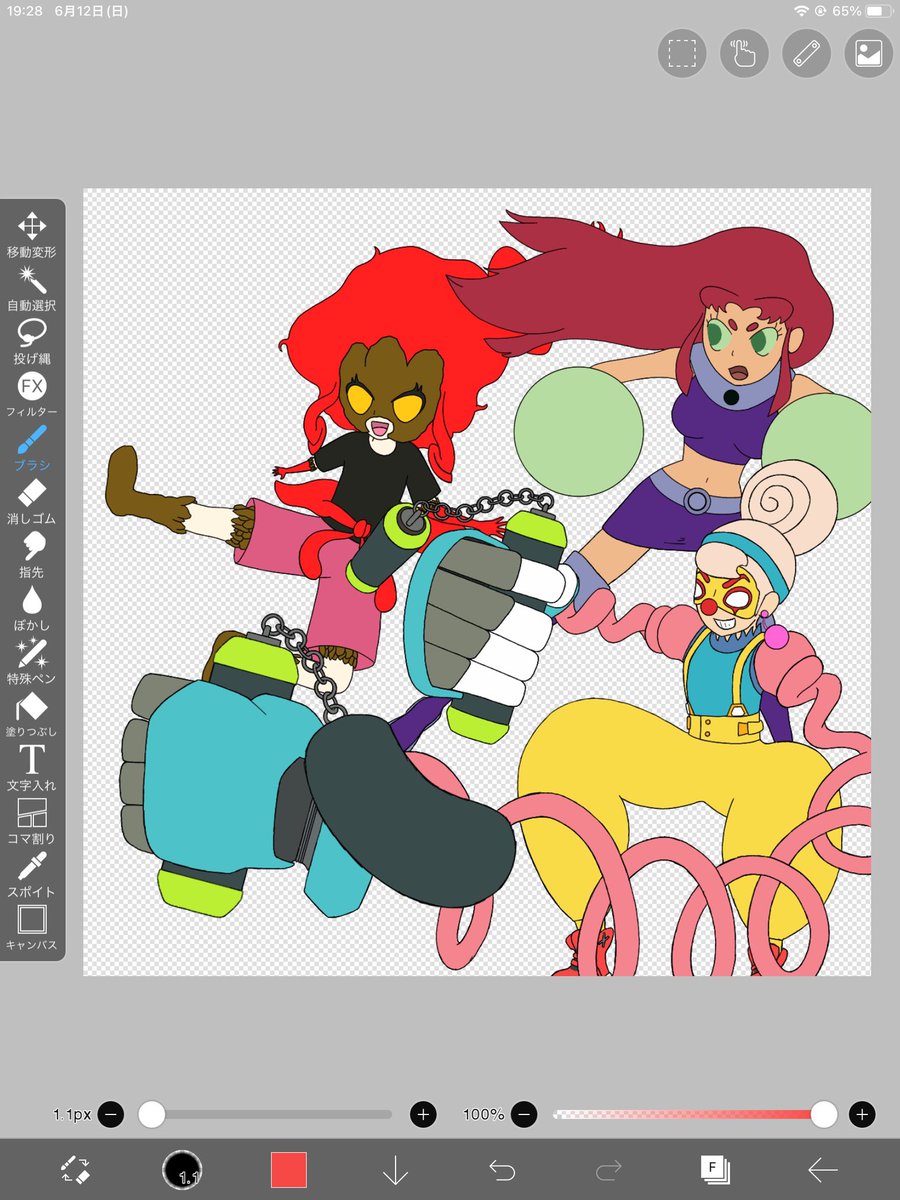Undo the last stroke

click(x=502, y=1169)
